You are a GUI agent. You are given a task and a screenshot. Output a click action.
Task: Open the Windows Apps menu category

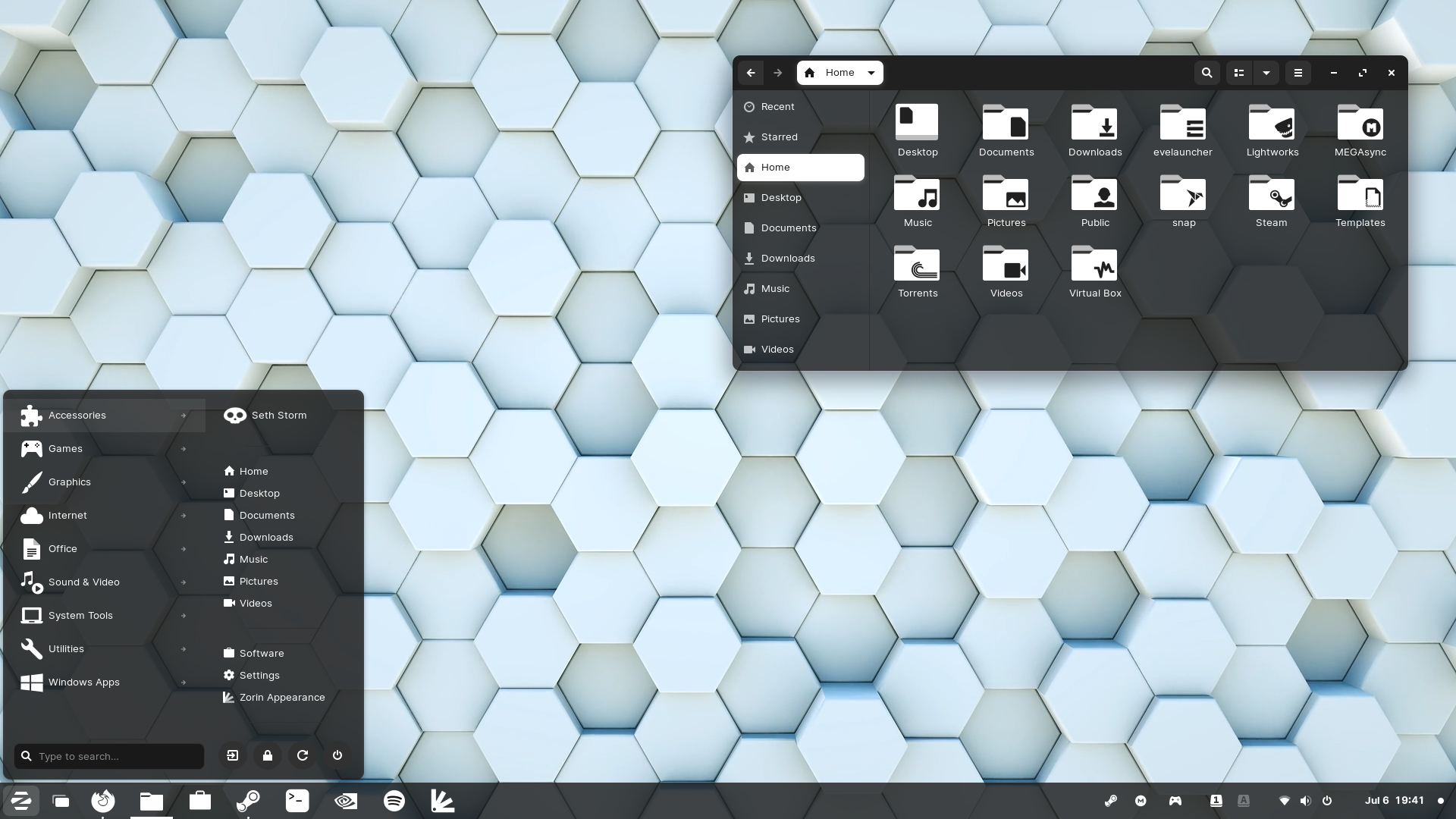pyautogui.click(x=105, y=682)
